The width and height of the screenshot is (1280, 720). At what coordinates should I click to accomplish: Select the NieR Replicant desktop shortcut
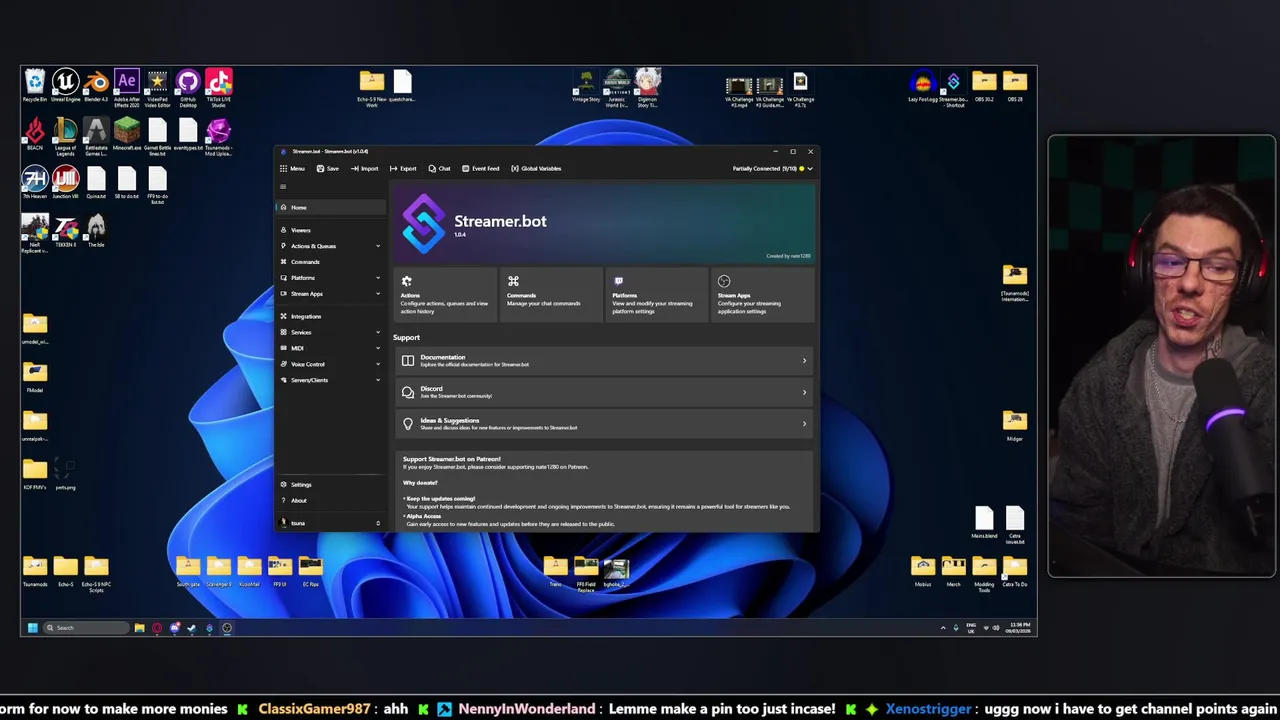tap(35, 234)
